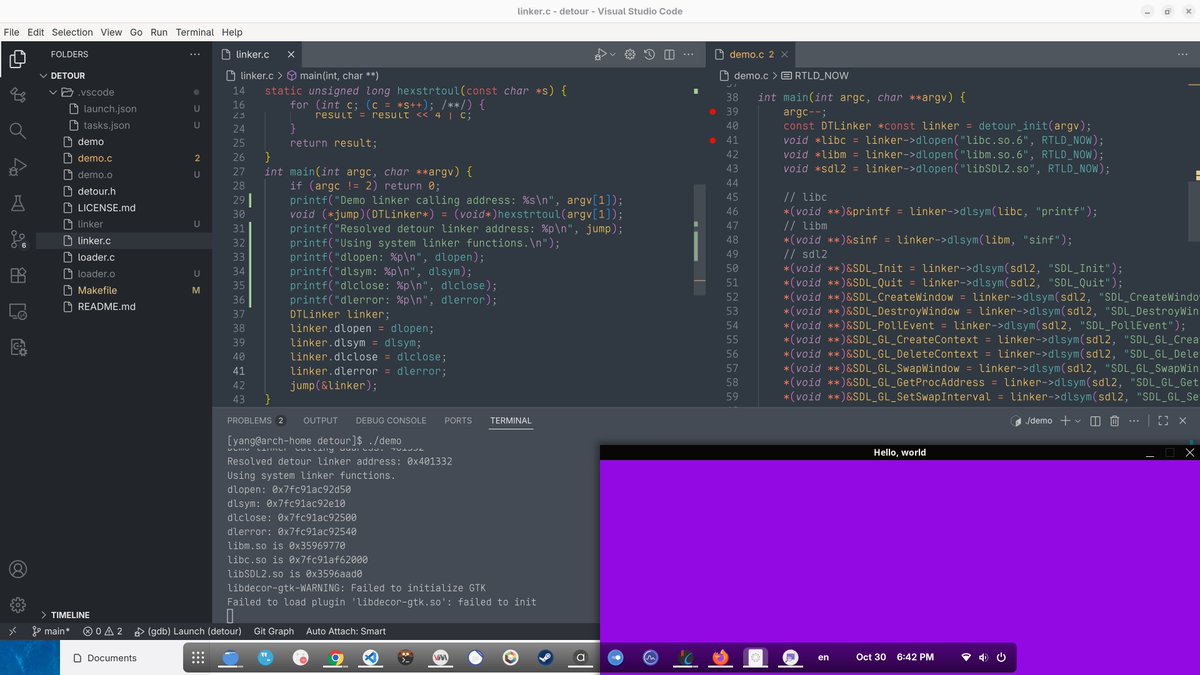Close the terminal panel
Screen dimensions: 1200x675
pos(1181,421)
